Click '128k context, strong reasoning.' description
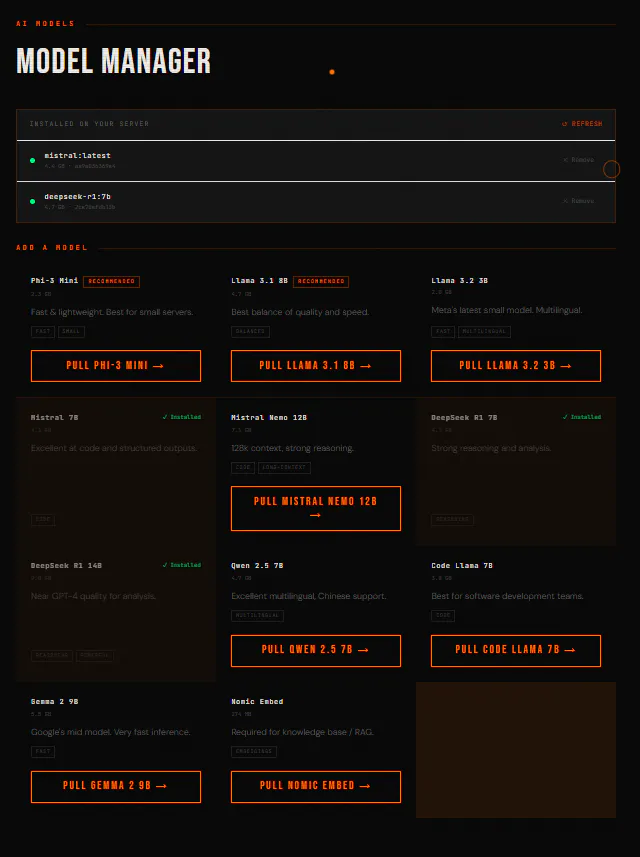 click(x=292, y=448)
